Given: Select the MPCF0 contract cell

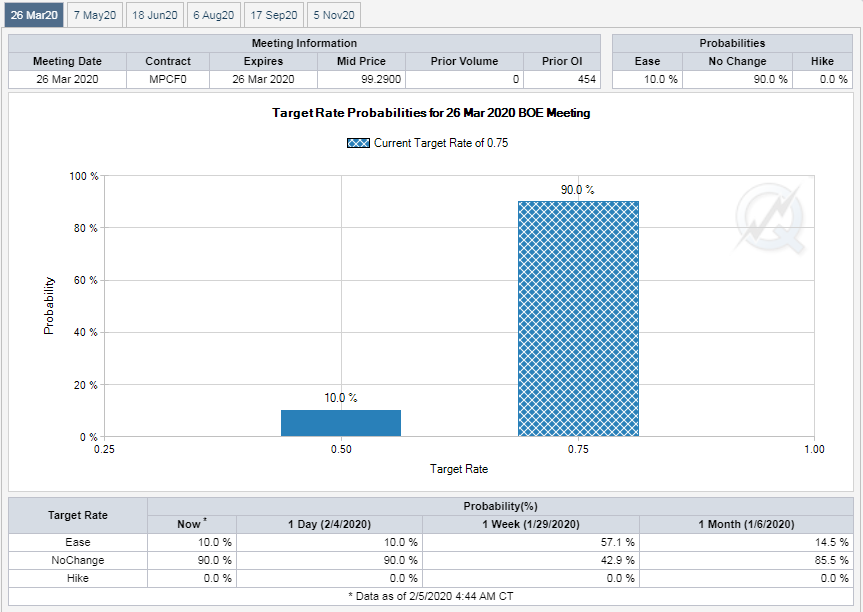Looking at the screenshot, I should (x=168, y=79).
